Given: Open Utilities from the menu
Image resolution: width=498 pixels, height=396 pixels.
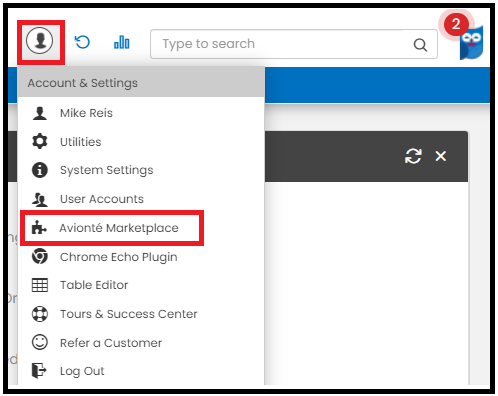Looking at the screenshot, I should pyautogui.click(x=141, y=142).
